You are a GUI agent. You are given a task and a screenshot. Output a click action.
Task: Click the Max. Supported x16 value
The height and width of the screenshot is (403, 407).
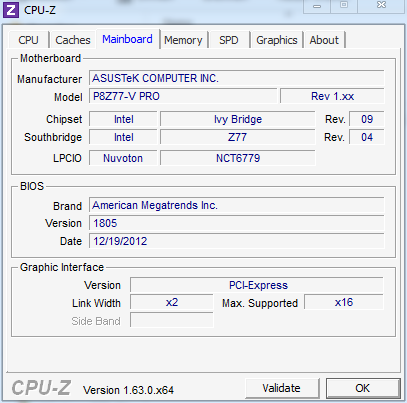[x=344, y=303]
